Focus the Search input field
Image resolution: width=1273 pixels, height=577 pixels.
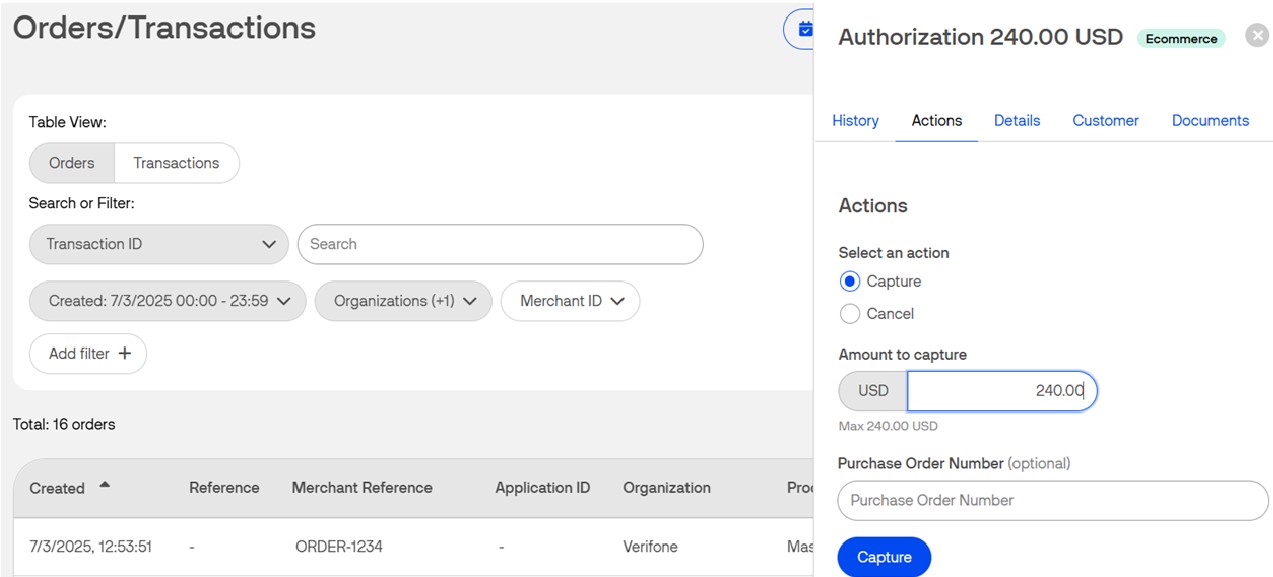click(501, 244)
